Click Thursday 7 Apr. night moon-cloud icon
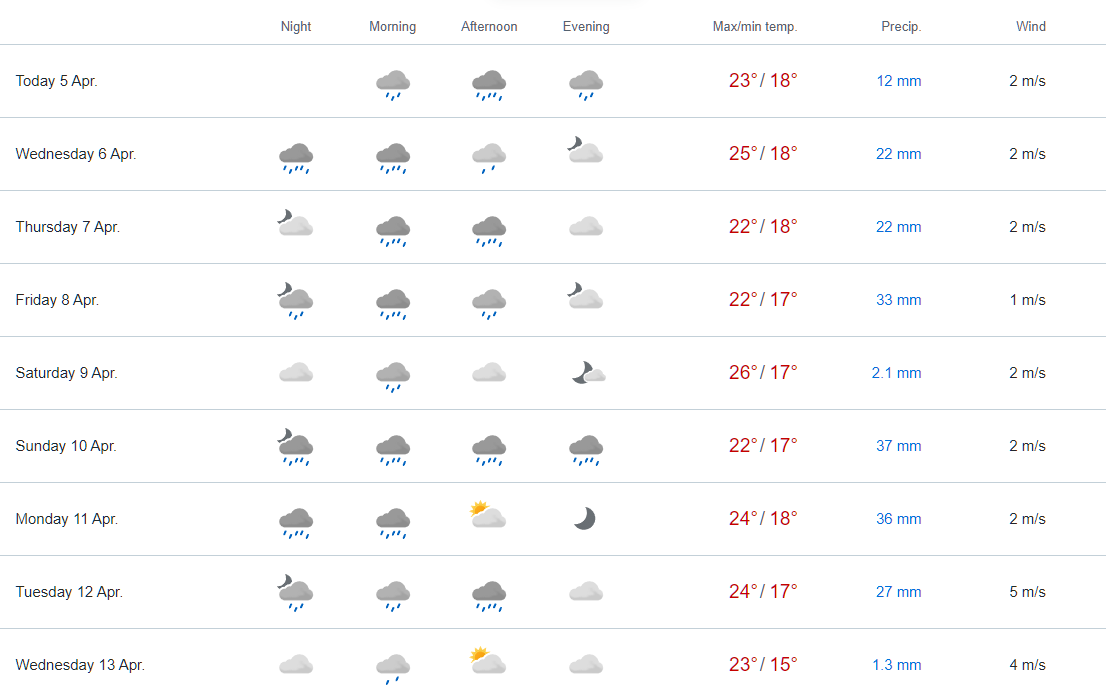 click(x=296, y=223)
